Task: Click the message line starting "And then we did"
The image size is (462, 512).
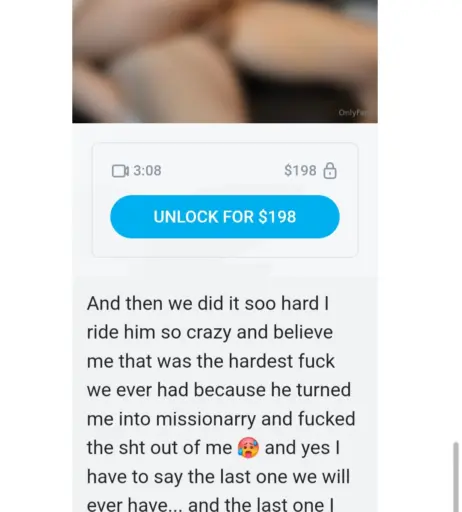Action: pyautogui.click(x=208, y=303)
